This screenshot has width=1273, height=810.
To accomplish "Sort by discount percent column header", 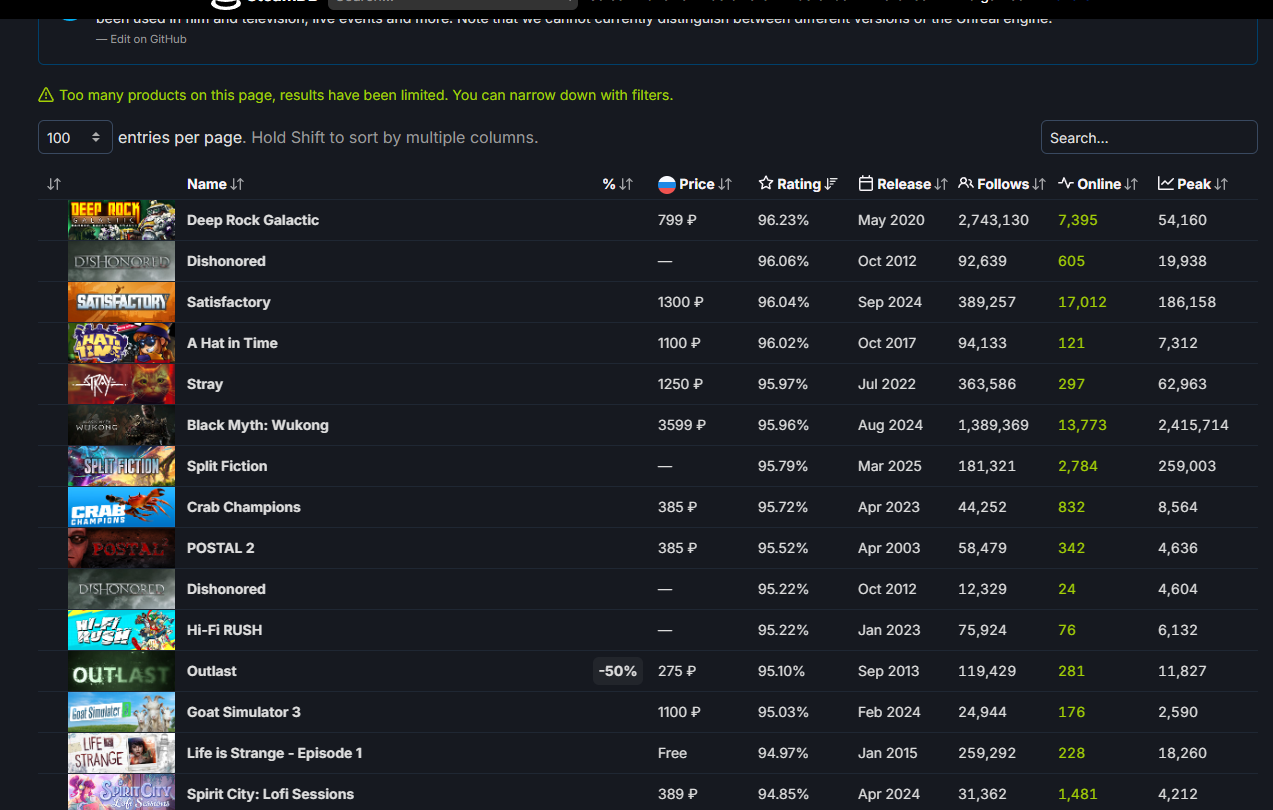I will [618, 184].
